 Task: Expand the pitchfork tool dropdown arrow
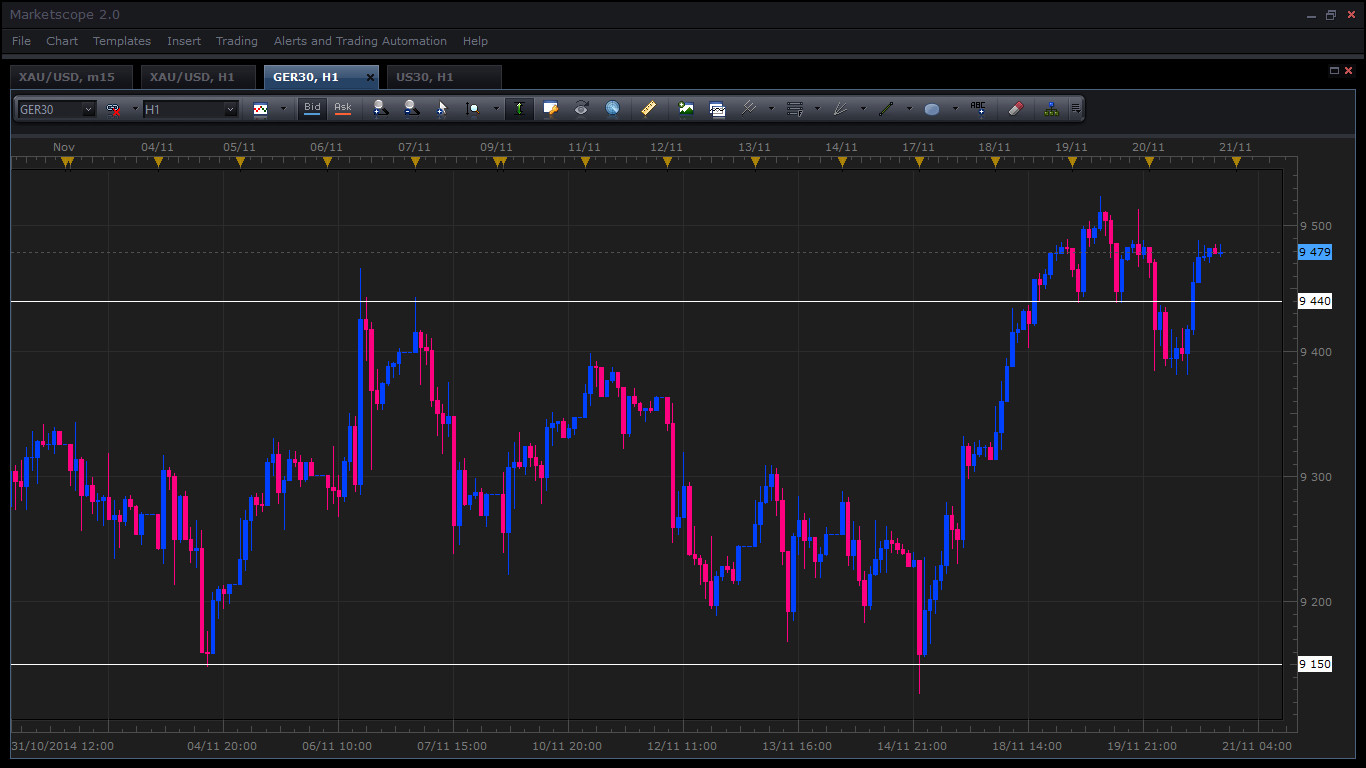771,109
